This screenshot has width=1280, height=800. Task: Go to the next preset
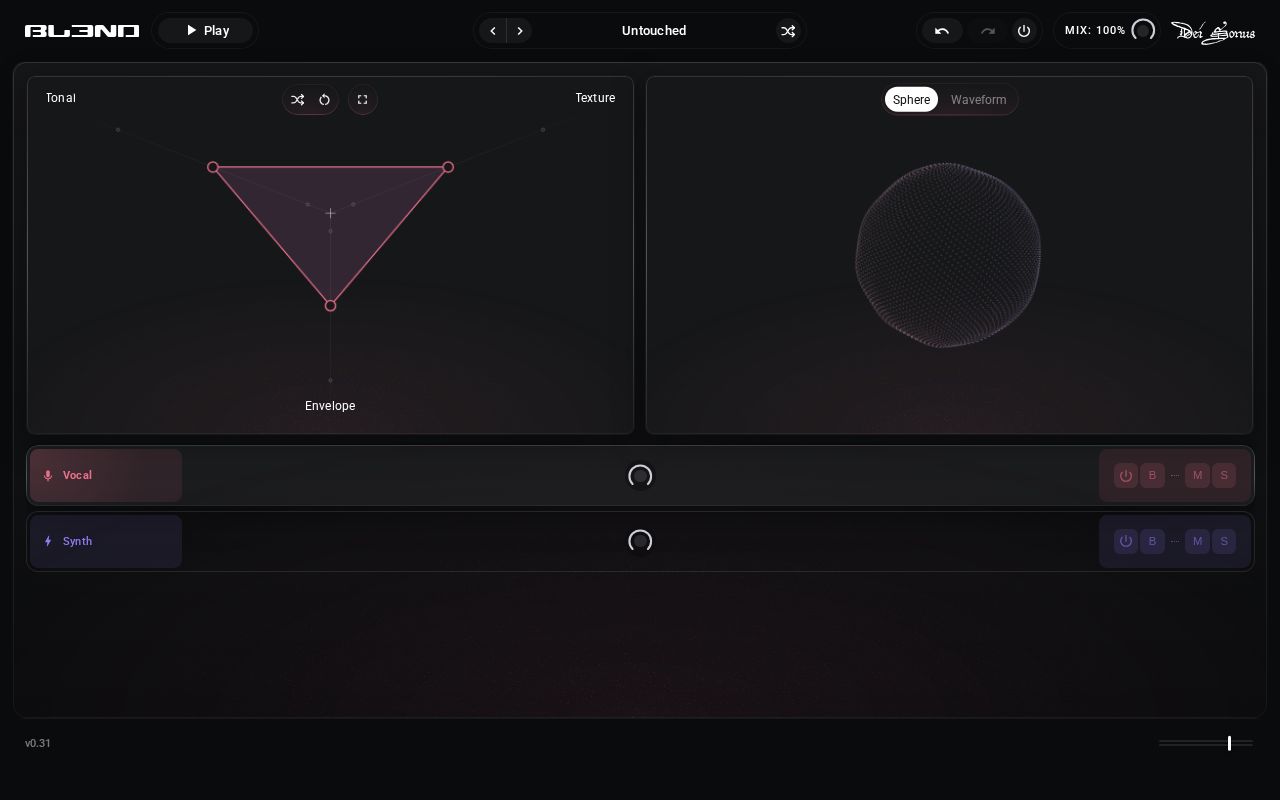[520, 31]
